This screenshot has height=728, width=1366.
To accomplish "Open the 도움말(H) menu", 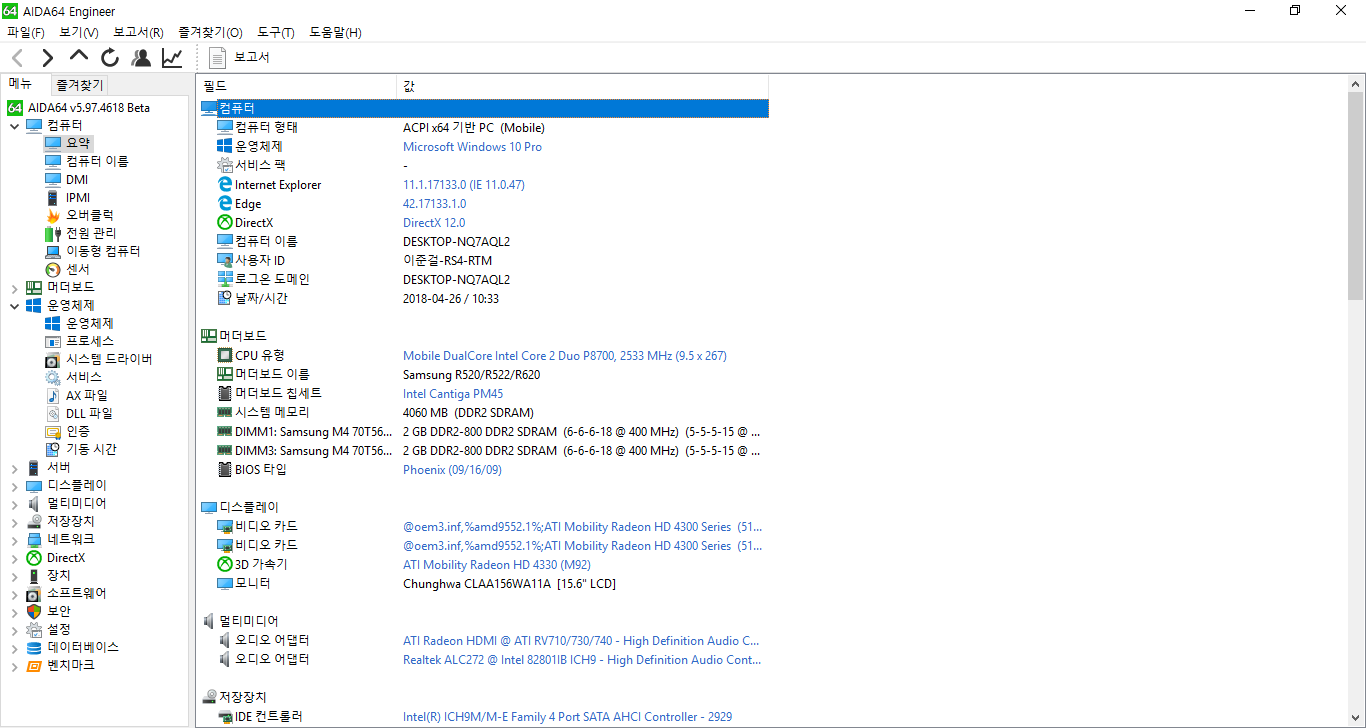I will (x=335, y=32).
